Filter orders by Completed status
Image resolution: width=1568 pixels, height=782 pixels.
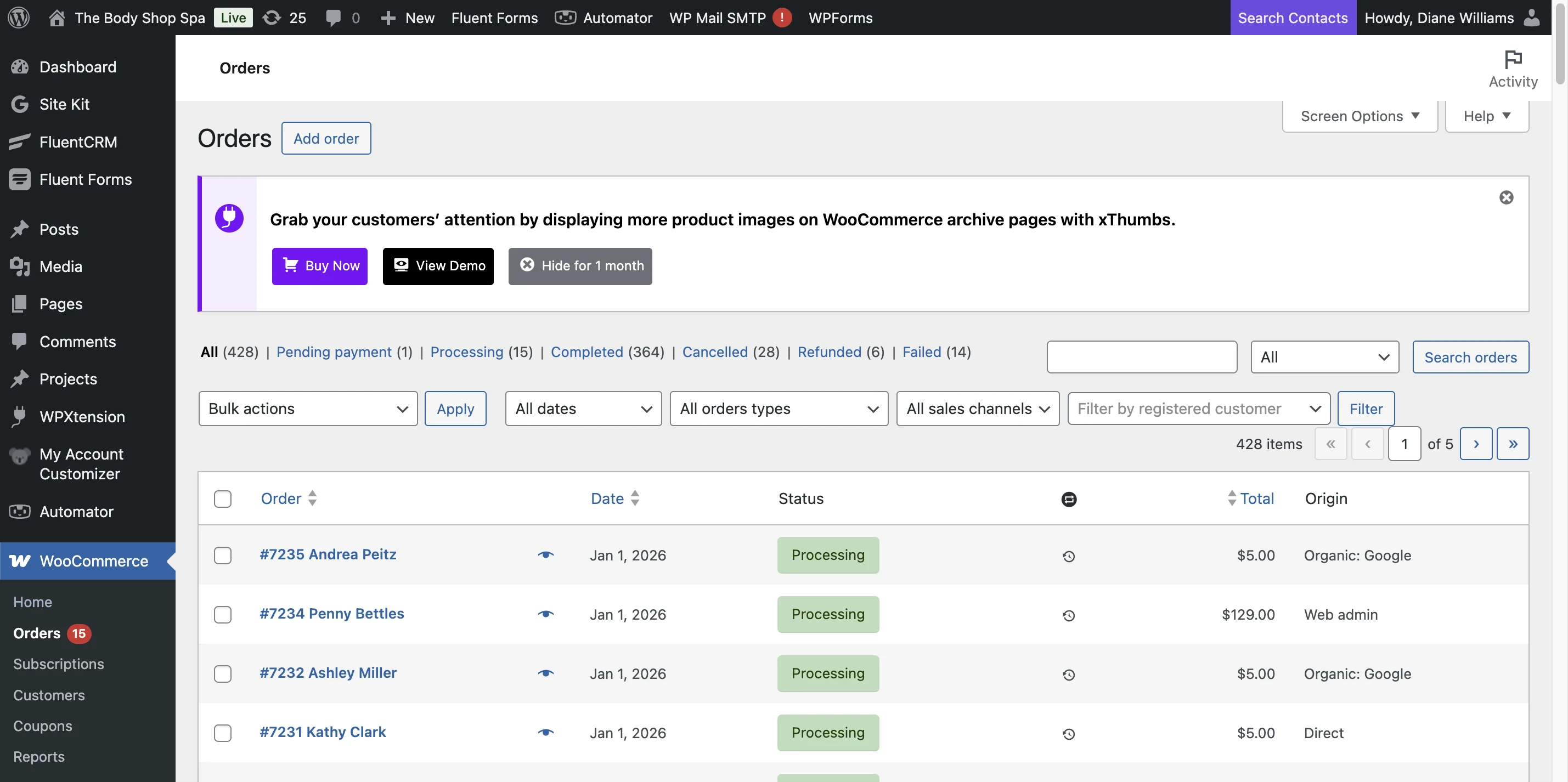(x=586, y=352)
